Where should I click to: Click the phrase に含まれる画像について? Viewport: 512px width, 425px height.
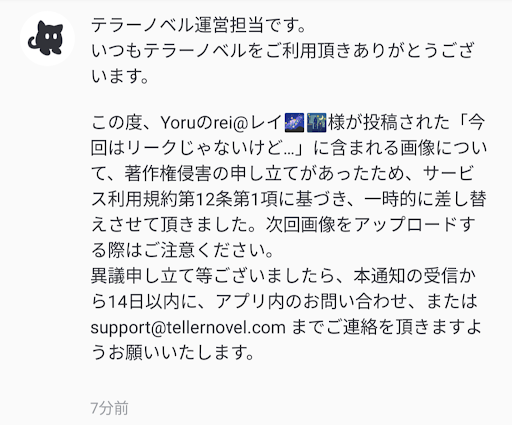pos(400,148)
